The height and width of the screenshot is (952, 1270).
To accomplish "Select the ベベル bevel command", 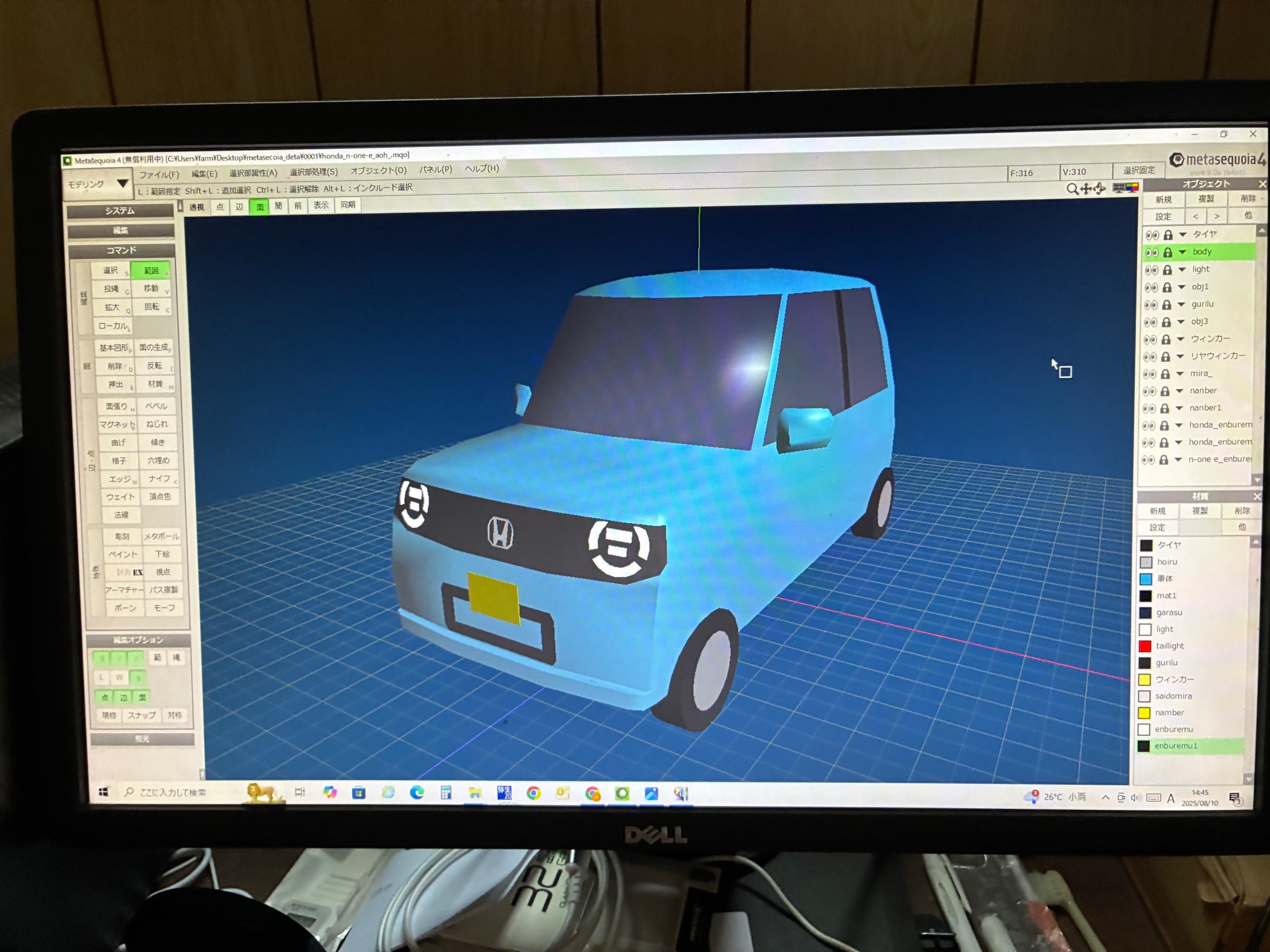I will coord(156,406).
